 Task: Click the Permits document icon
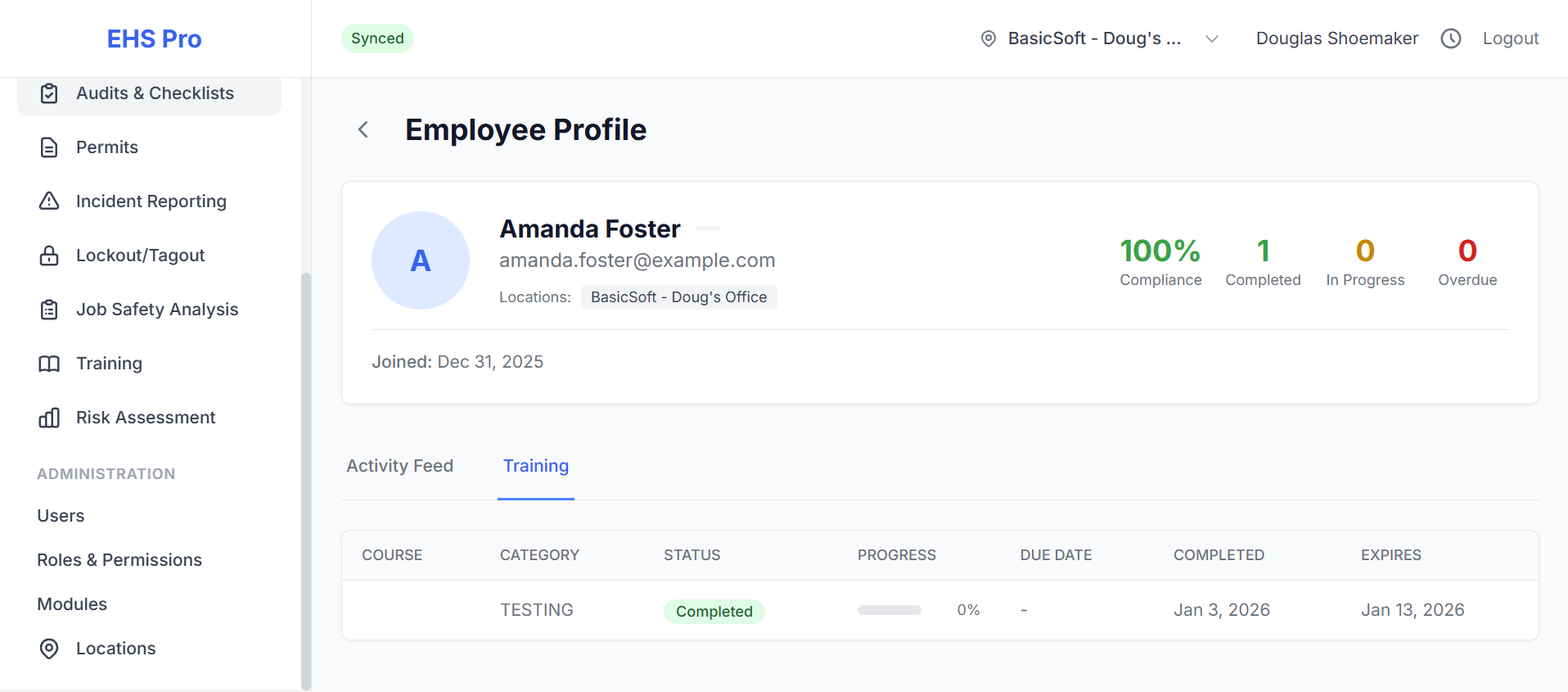coord(49,147)
